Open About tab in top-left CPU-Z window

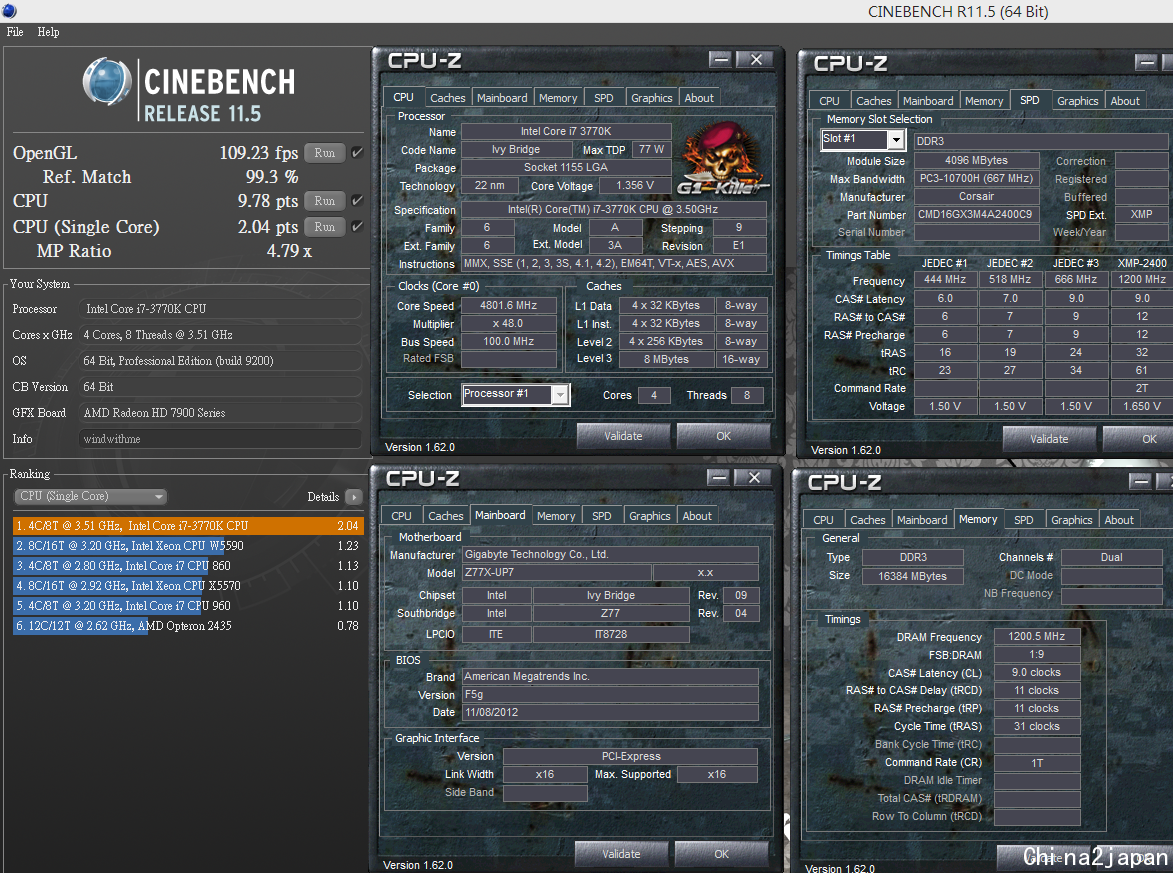[699, 98]
